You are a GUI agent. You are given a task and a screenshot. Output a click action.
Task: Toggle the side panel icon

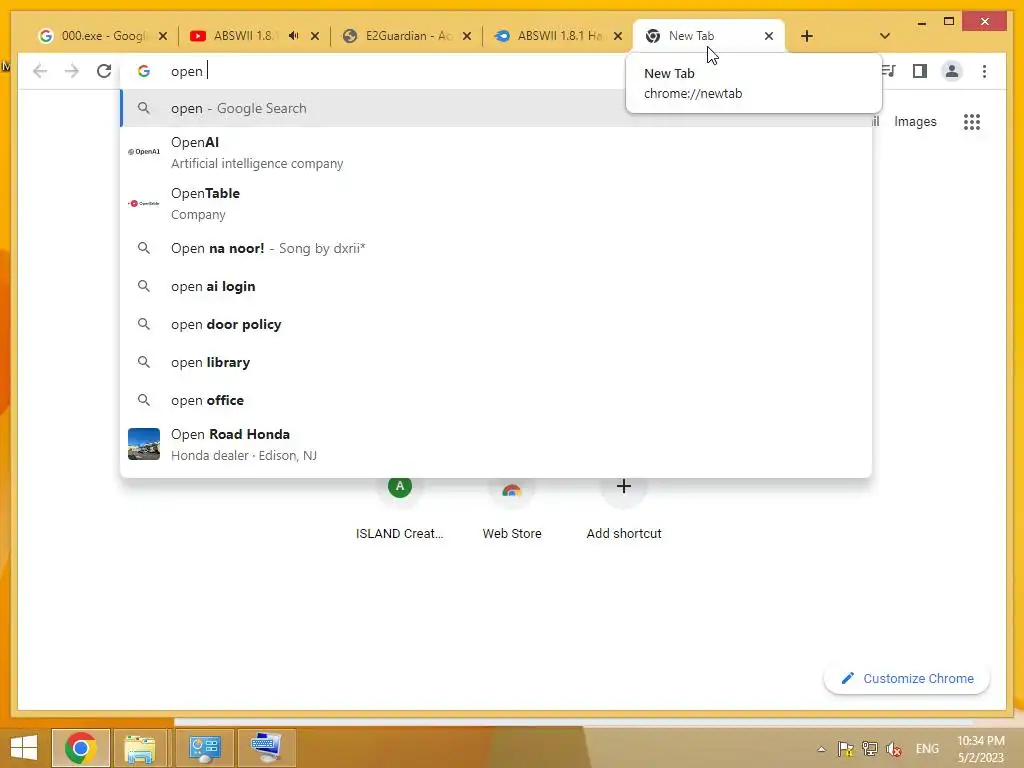click(x=920, y=71)
